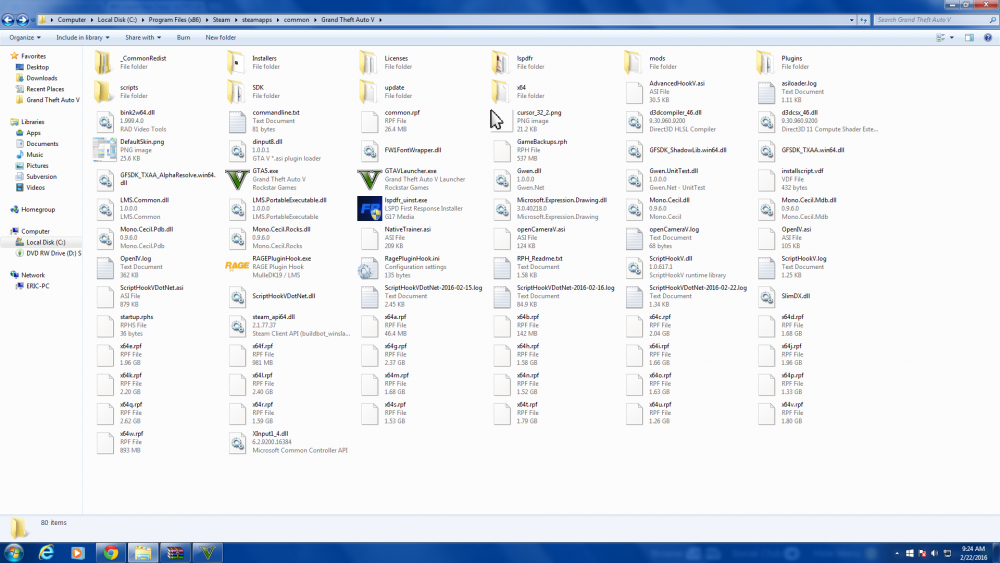The image size is (1000, 563).
Task: Click the taskbar clock showing 9:24 AM
Action: click(x=973, y=553)
